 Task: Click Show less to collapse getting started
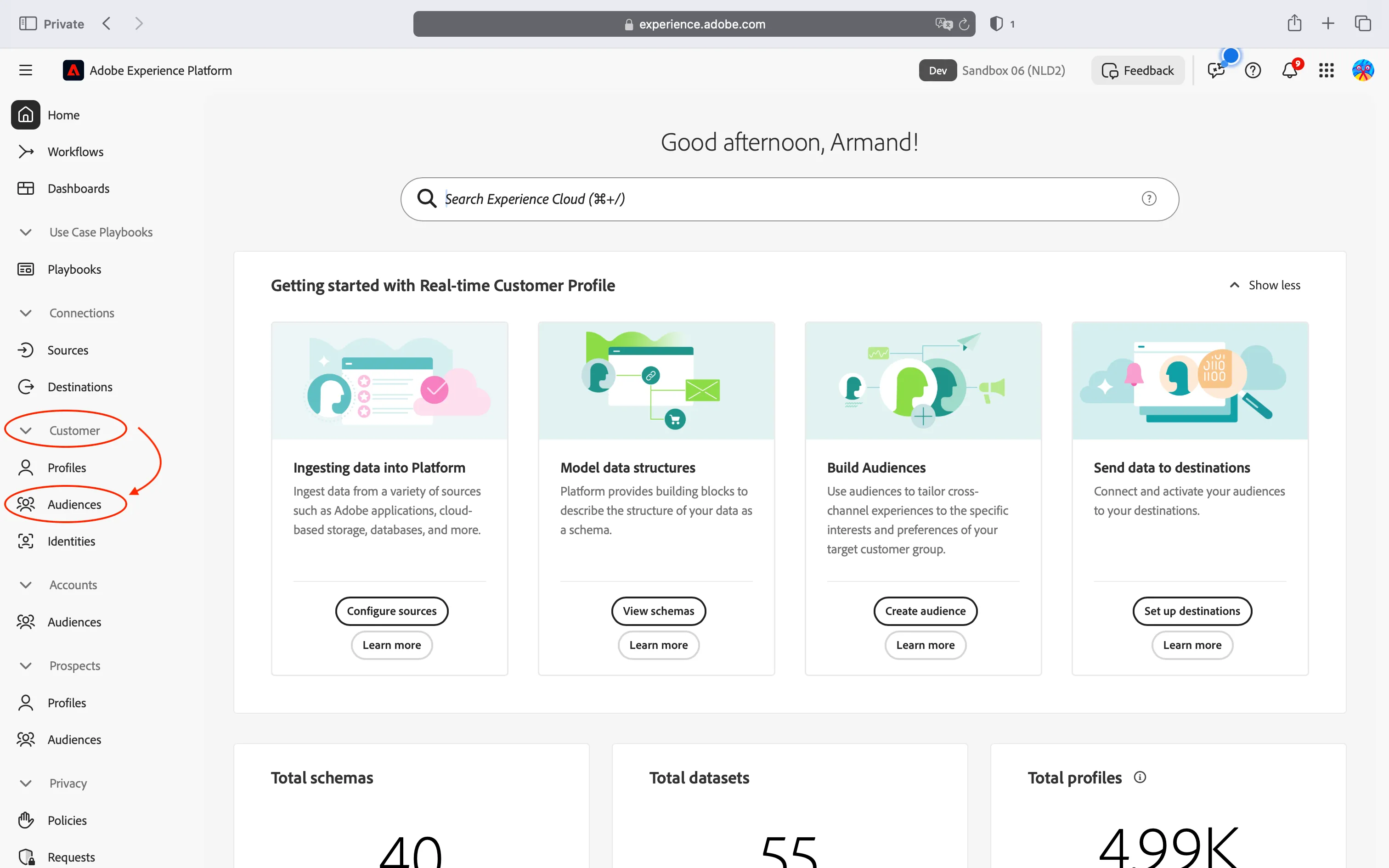1265,285
